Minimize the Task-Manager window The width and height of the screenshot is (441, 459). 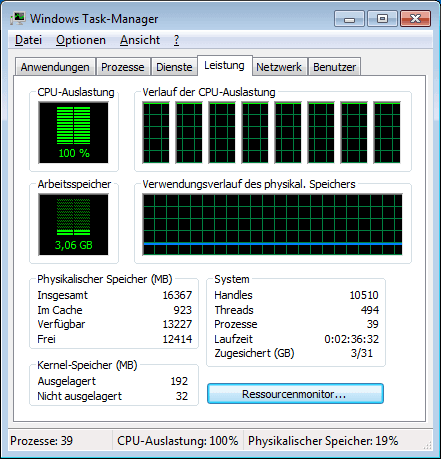349,19
